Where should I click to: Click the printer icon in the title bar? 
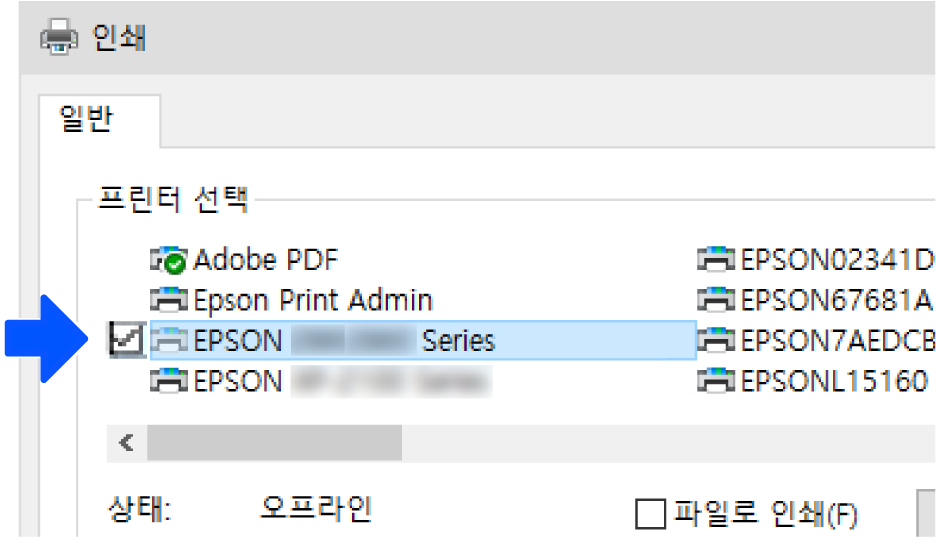coord(58,38)
